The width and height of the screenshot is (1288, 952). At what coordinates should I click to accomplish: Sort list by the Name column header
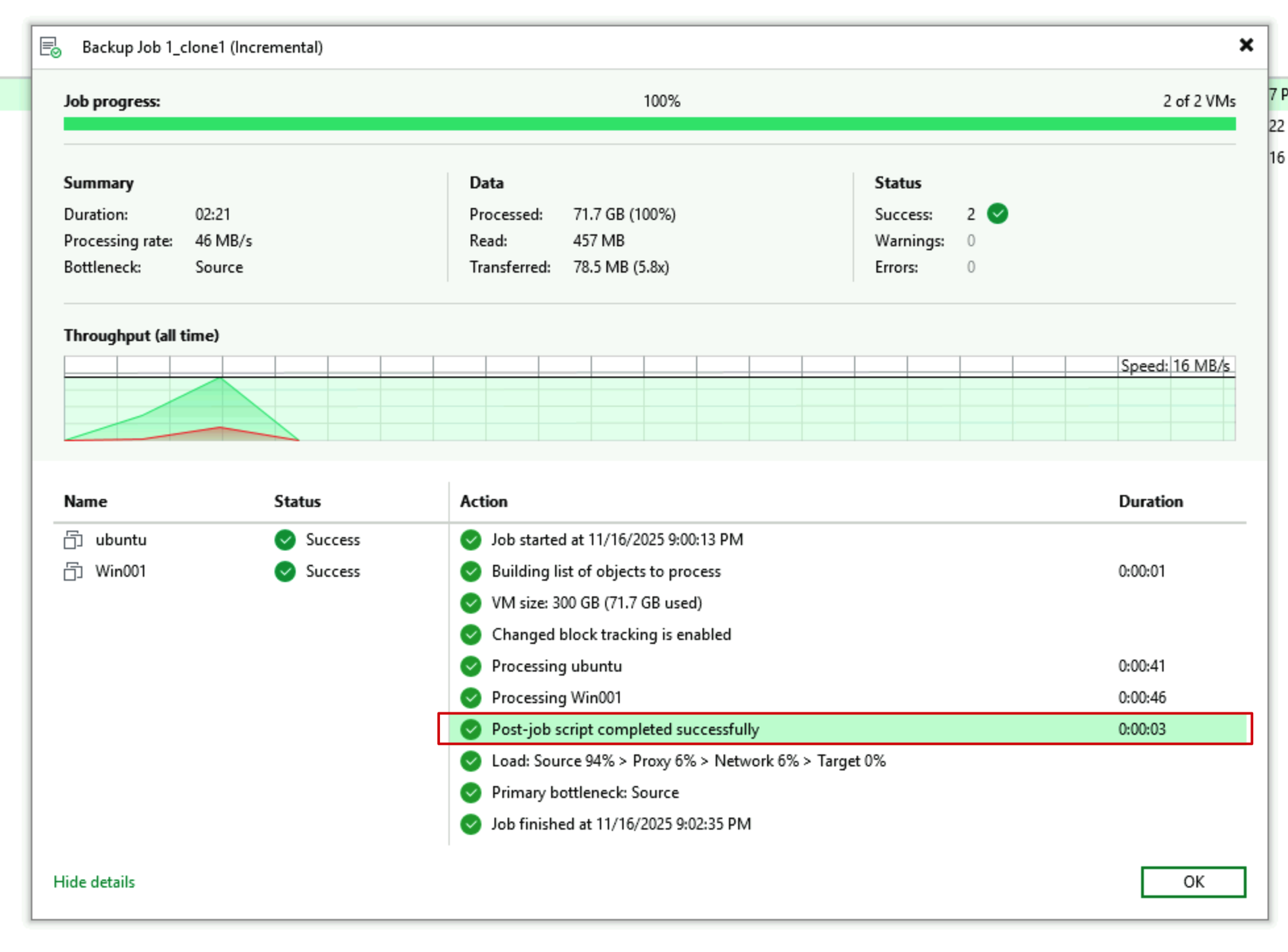click(86, 502)
